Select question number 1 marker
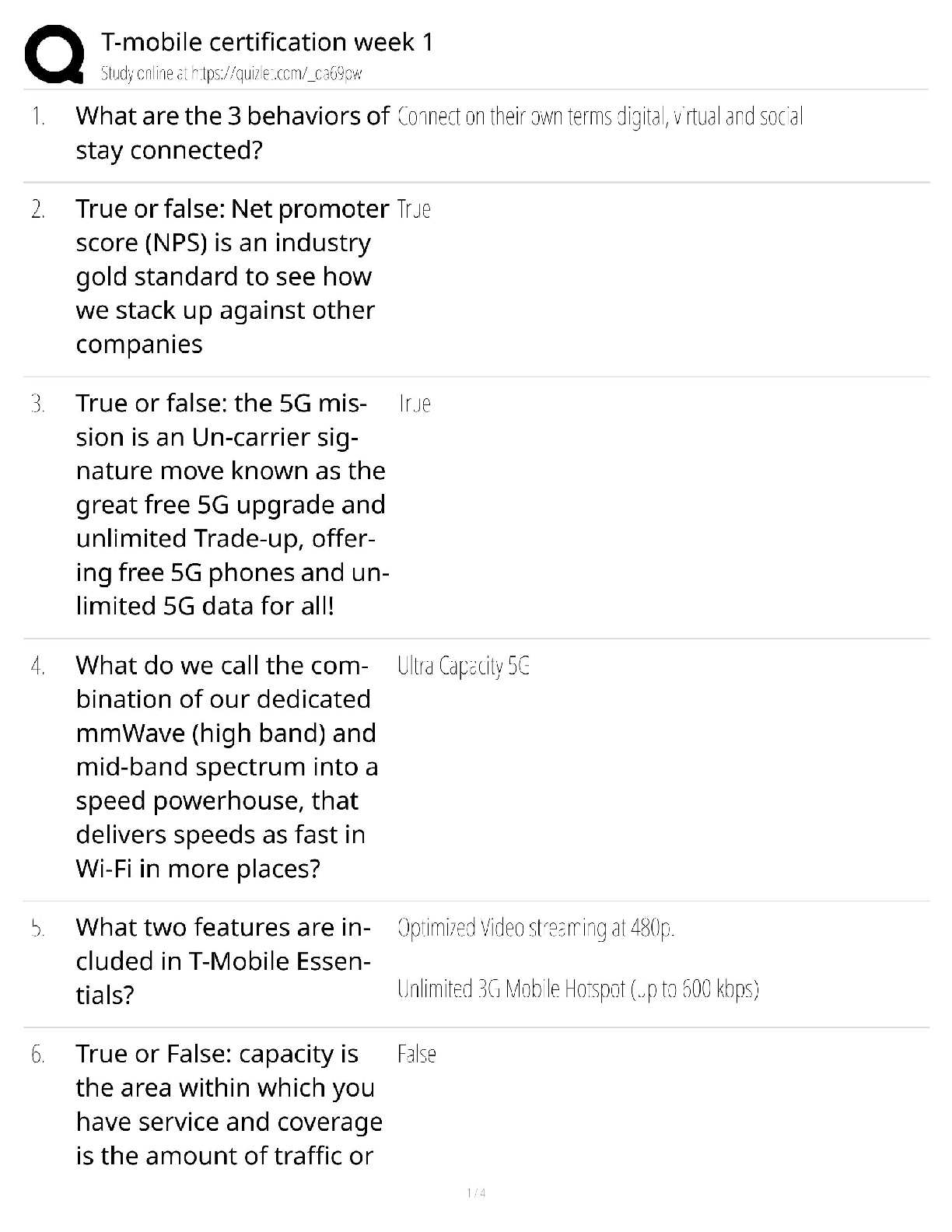This screenshot has width=952, height=1232. pos(38,117)
